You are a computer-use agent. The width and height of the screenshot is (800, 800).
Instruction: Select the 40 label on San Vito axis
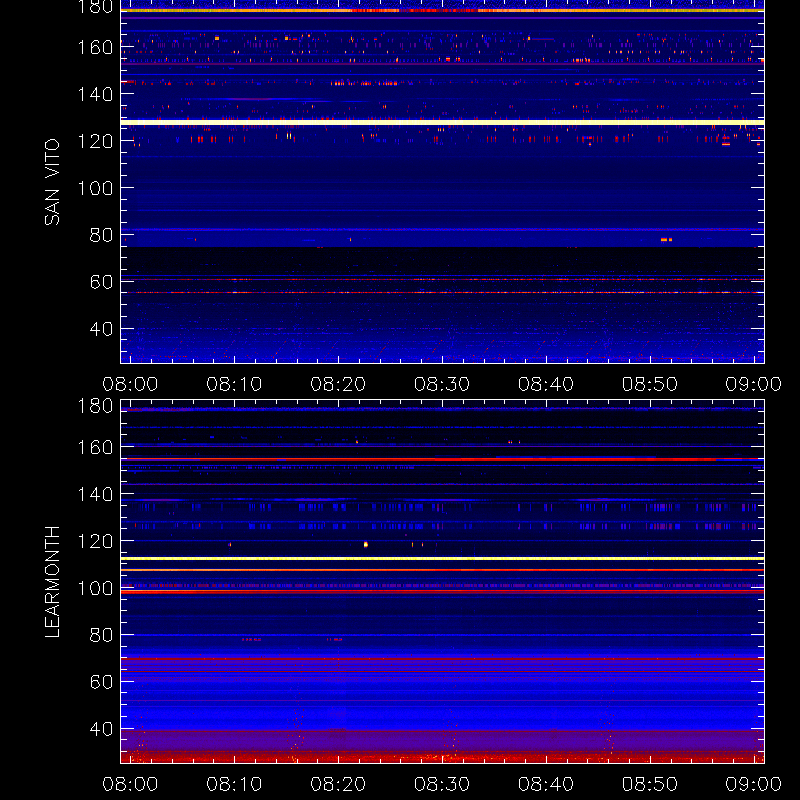[x=101, y=329]
